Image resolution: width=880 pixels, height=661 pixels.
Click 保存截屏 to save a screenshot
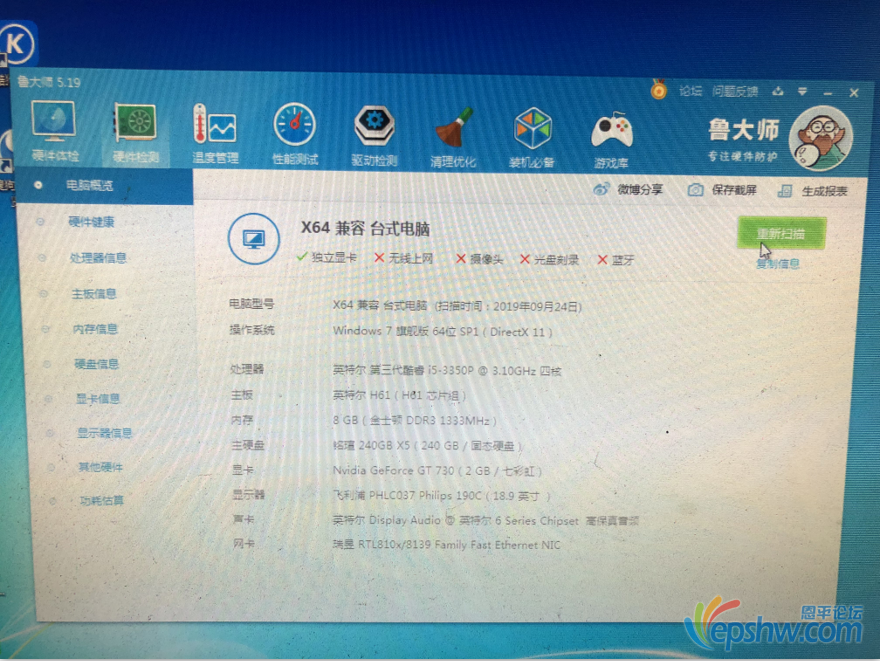(722, 190)
